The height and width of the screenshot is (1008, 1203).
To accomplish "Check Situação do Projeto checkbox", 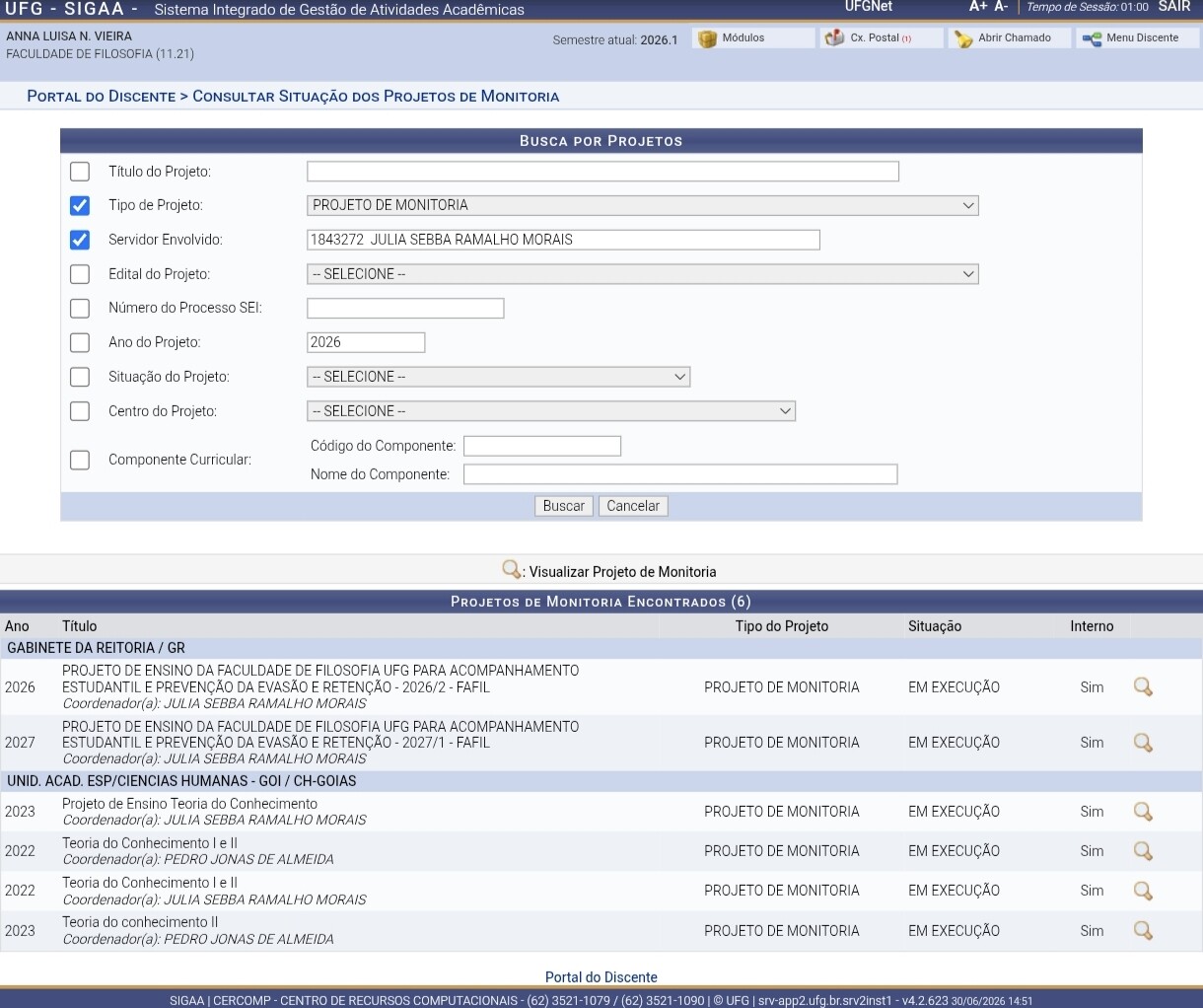I will tap(80, 377).
